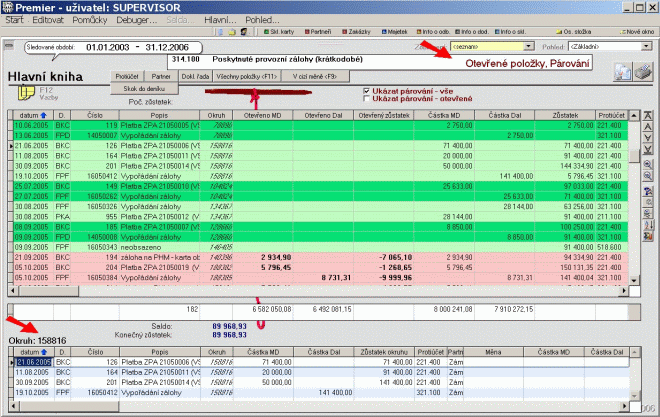Image resolution: width=660 pixels, height=417 pixels.
Task: Open Info o skl. toolbar shortcut
Action: click(510, 32)
